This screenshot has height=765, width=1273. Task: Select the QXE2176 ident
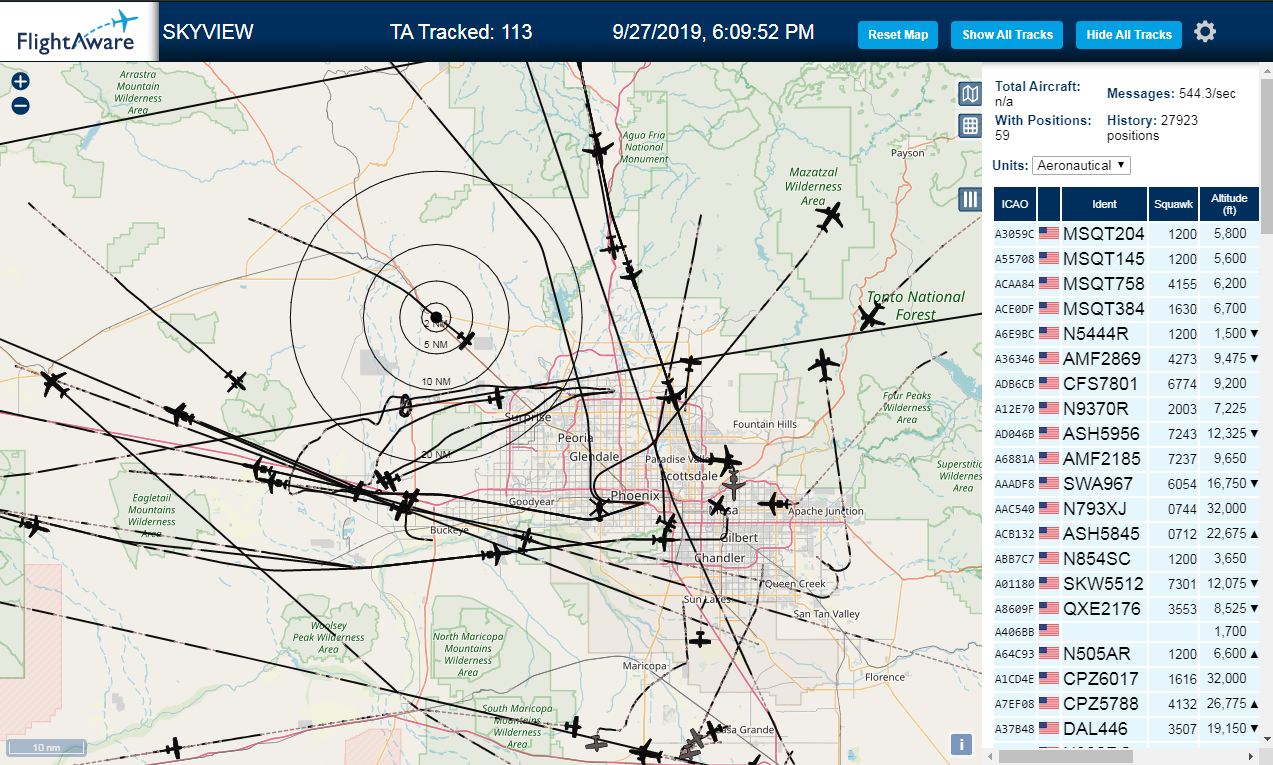[1102, 609]
